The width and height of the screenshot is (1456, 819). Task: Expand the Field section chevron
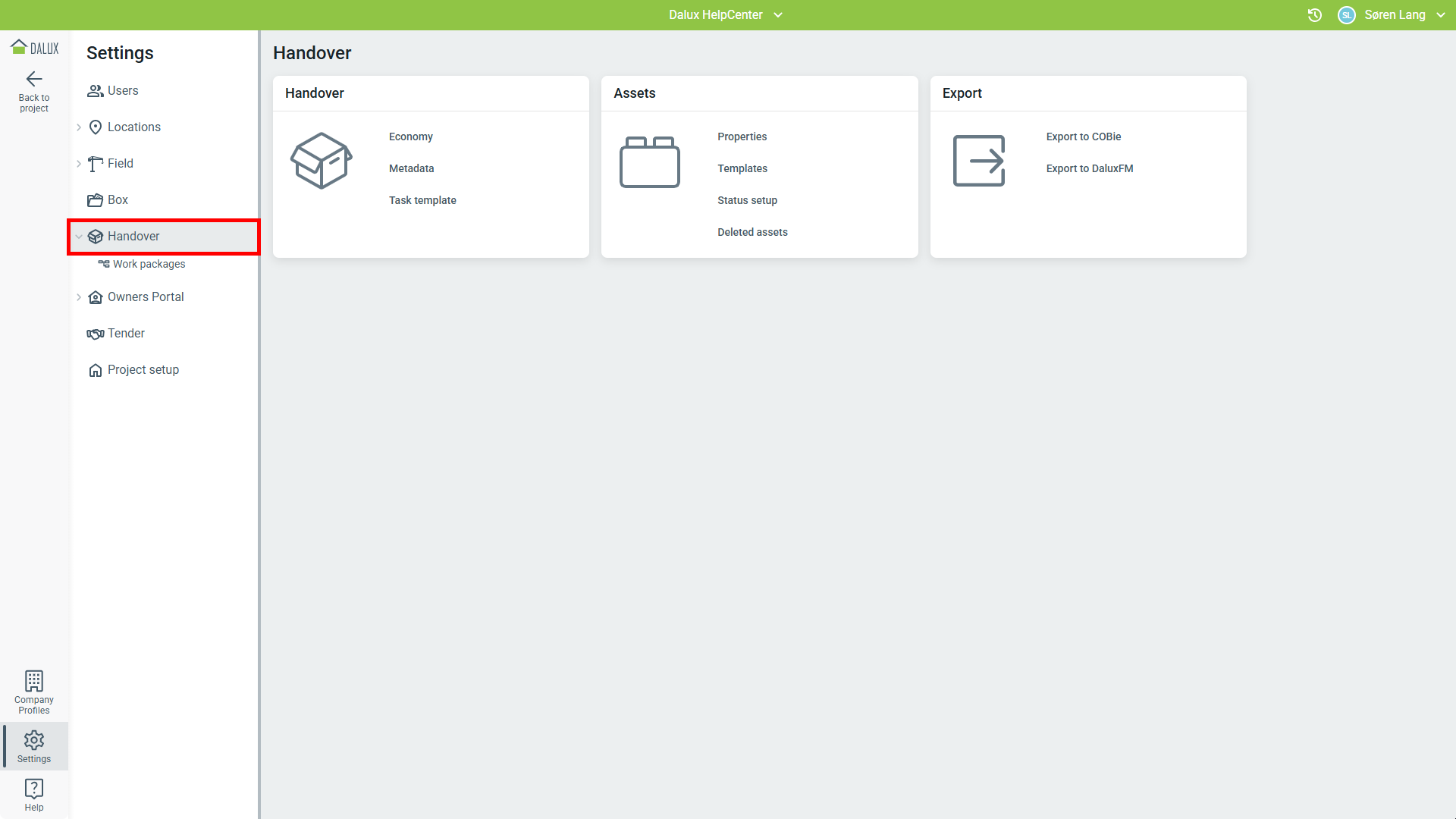(79, 164)
